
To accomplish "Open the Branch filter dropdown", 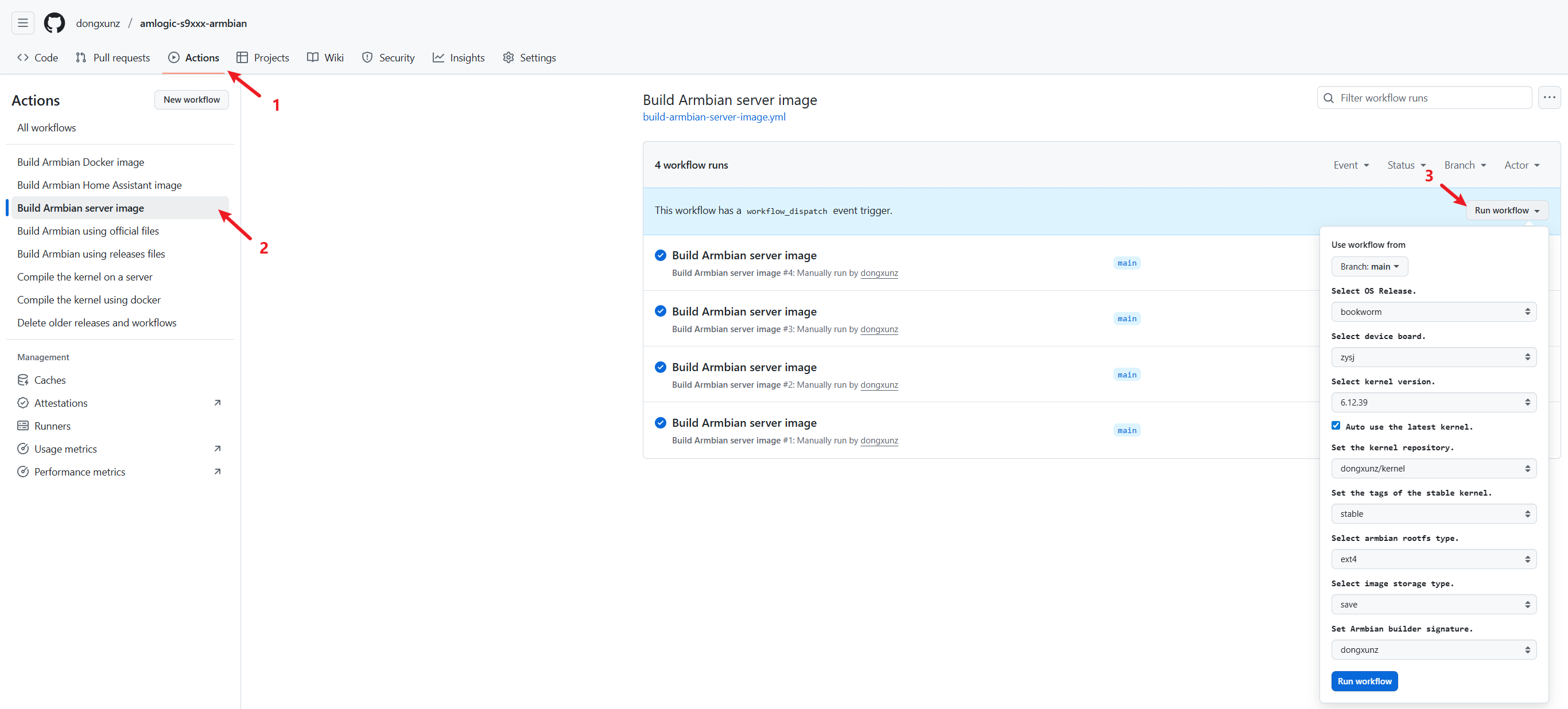I will [x=1465, y=165].
